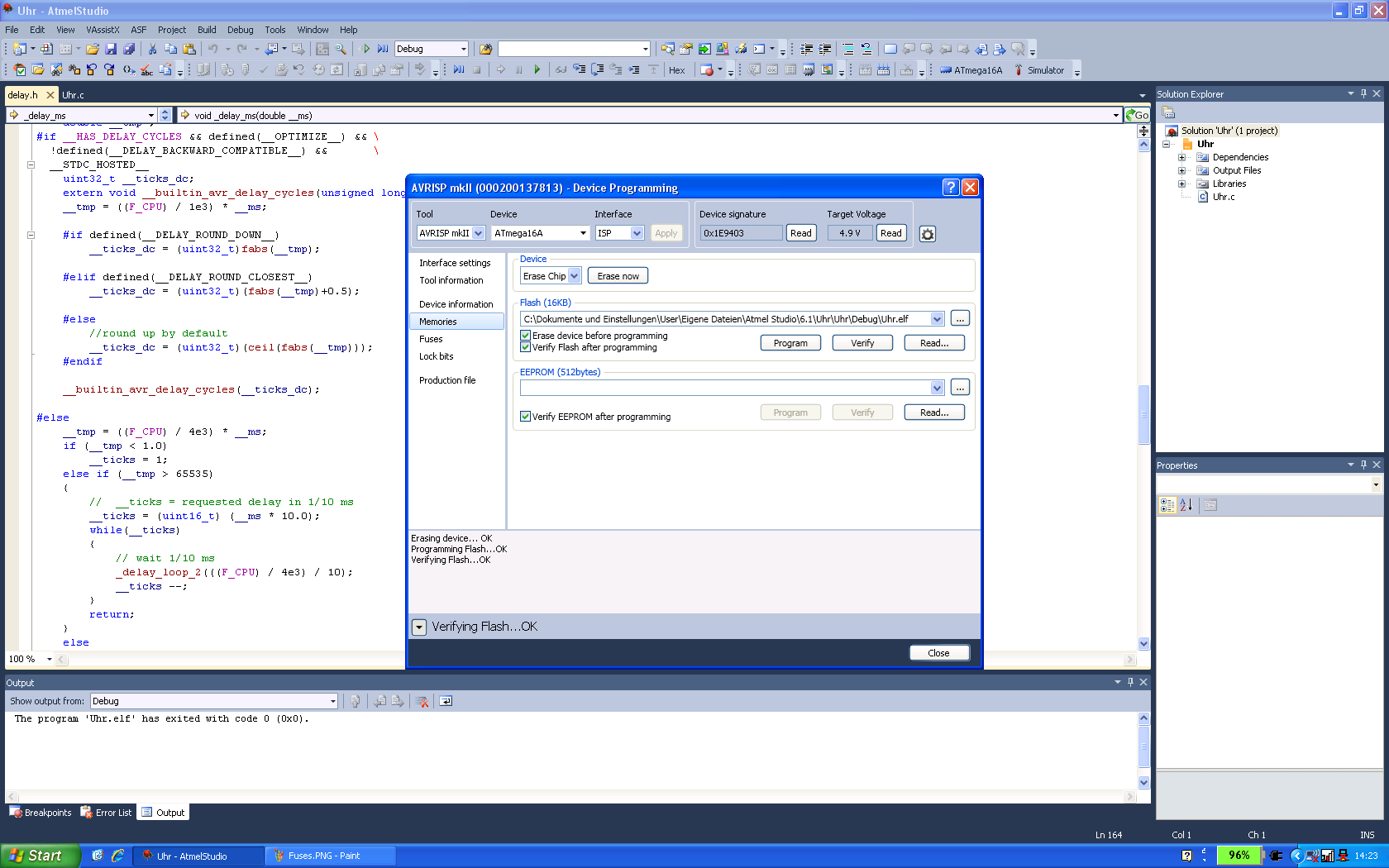Viewport: 1389px width, 868px height.
Task: Click the breakpoint red dot toolbar icon
Action: tap(707, 70)
